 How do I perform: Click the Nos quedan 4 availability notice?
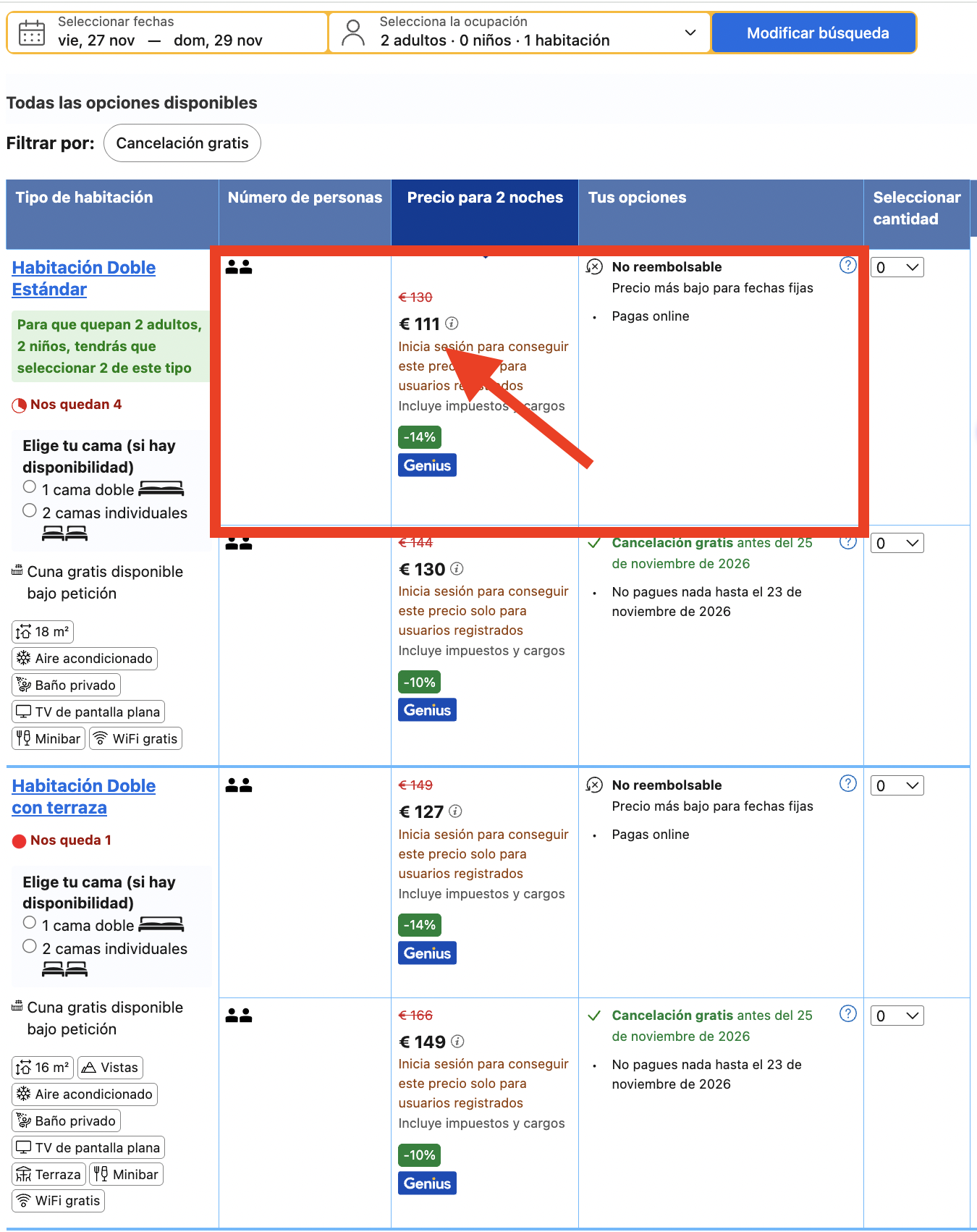coord(67,405)
